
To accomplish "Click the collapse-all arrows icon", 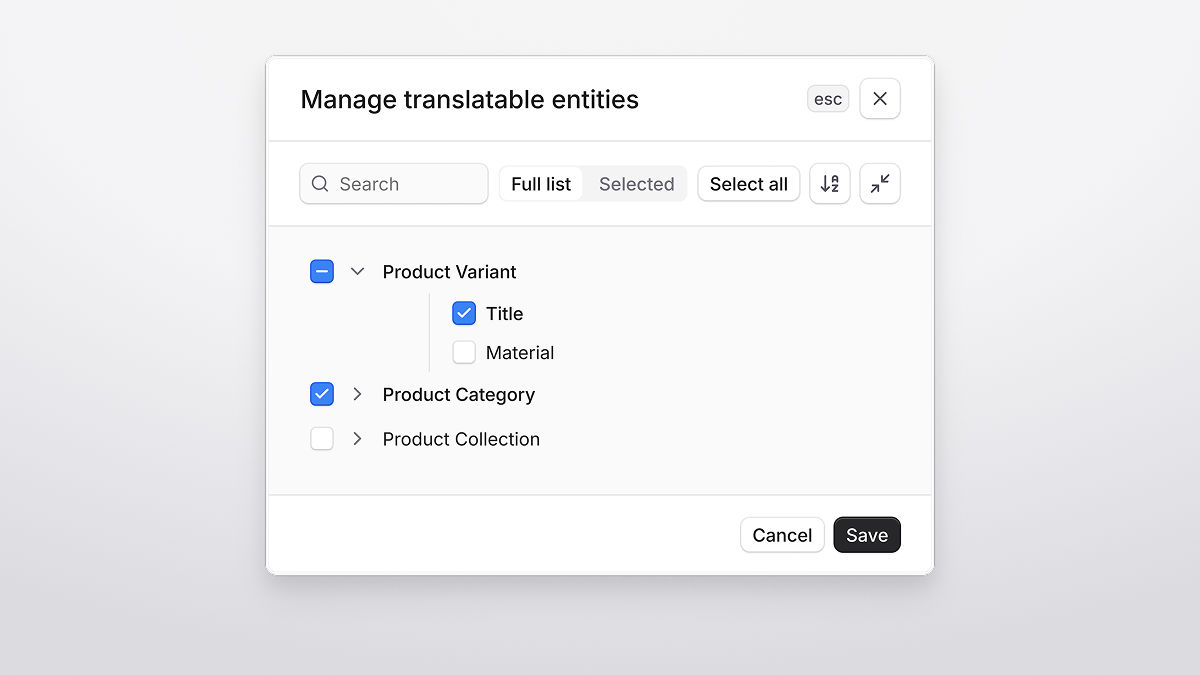I will click(879, 183).
